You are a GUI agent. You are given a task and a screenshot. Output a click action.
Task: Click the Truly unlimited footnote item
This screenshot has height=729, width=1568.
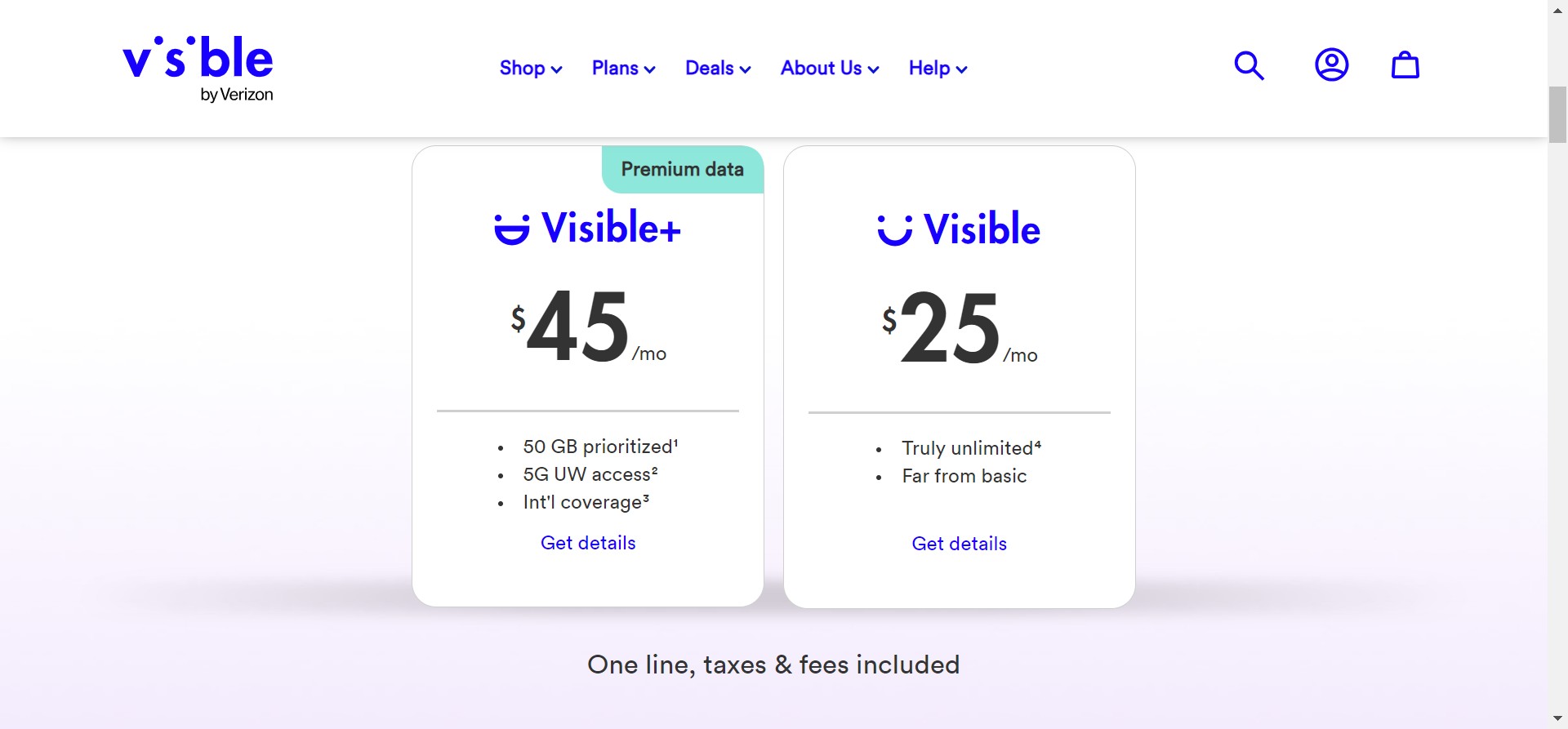pyautogui.click(x=970, y=448)
